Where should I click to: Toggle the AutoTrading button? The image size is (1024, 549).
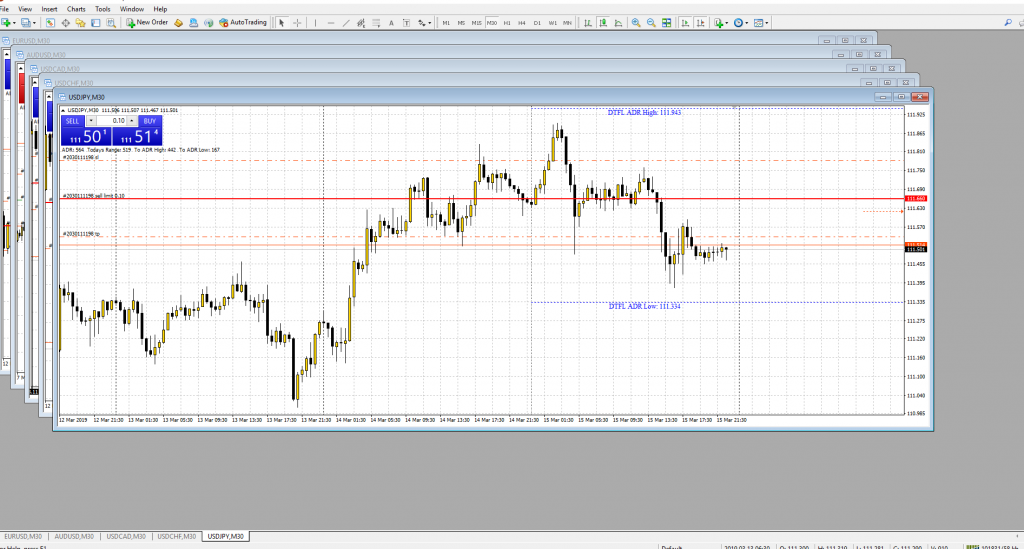243,23
